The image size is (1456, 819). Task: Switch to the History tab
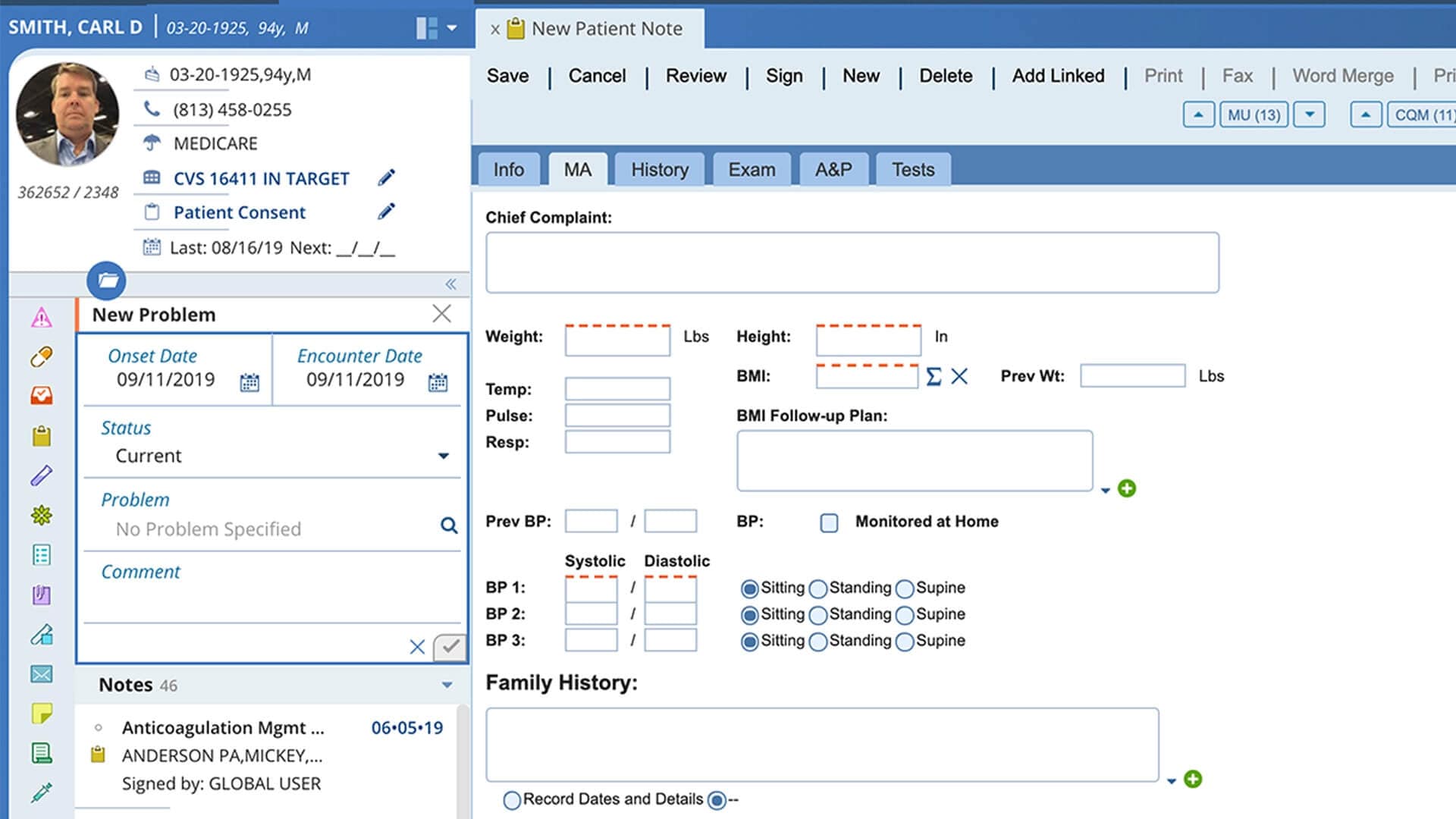658,169
